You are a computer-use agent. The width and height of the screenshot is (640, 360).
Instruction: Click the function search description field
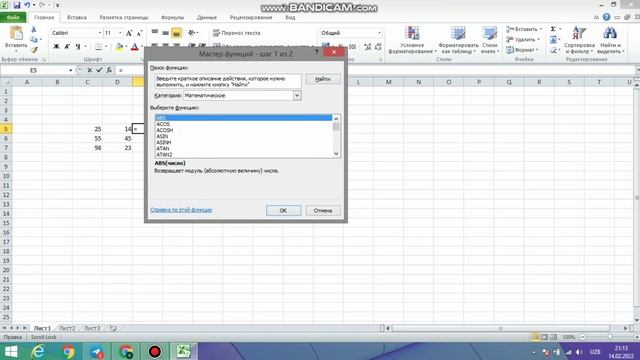pyautogui.click(x=228, y=81)
